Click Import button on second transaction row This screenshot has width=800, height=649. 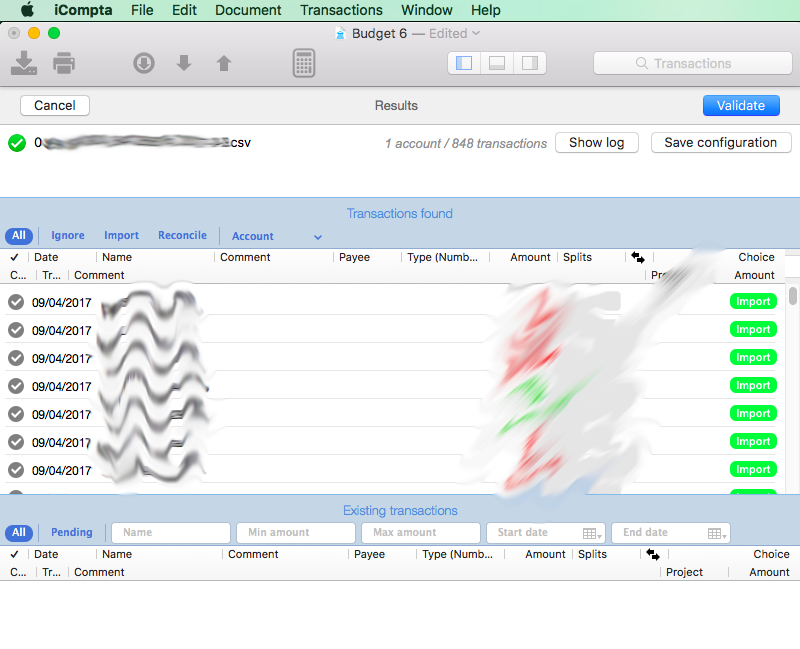(x=753, y=329)
